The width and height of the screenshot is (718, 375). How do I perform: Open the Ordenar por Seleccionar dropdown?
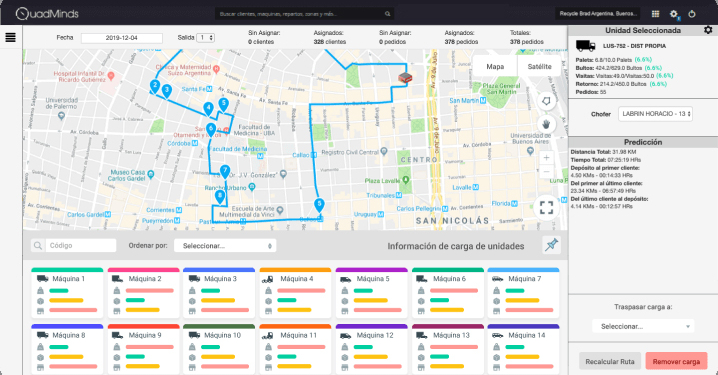(225, 245)
